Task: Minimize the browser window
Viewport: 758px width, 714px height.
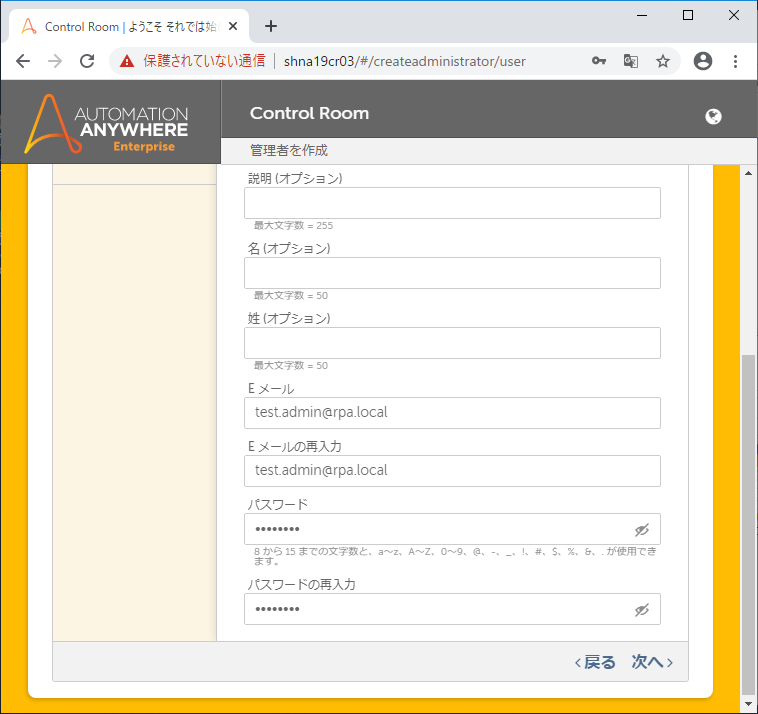Action: tap(642, 15)
